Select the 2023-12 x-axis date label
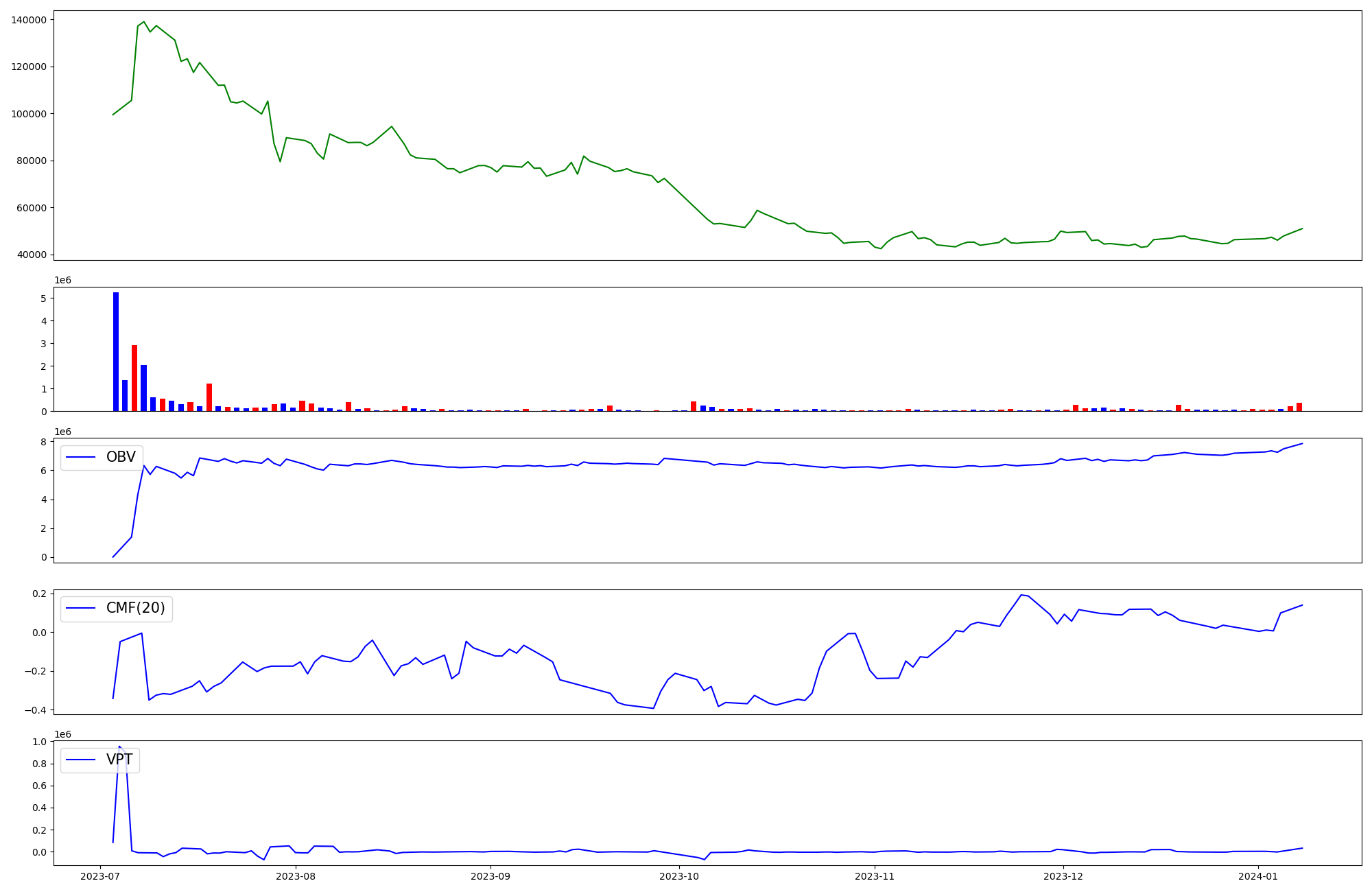The height and width of the screenshot is (892, 1372). 1063,876
